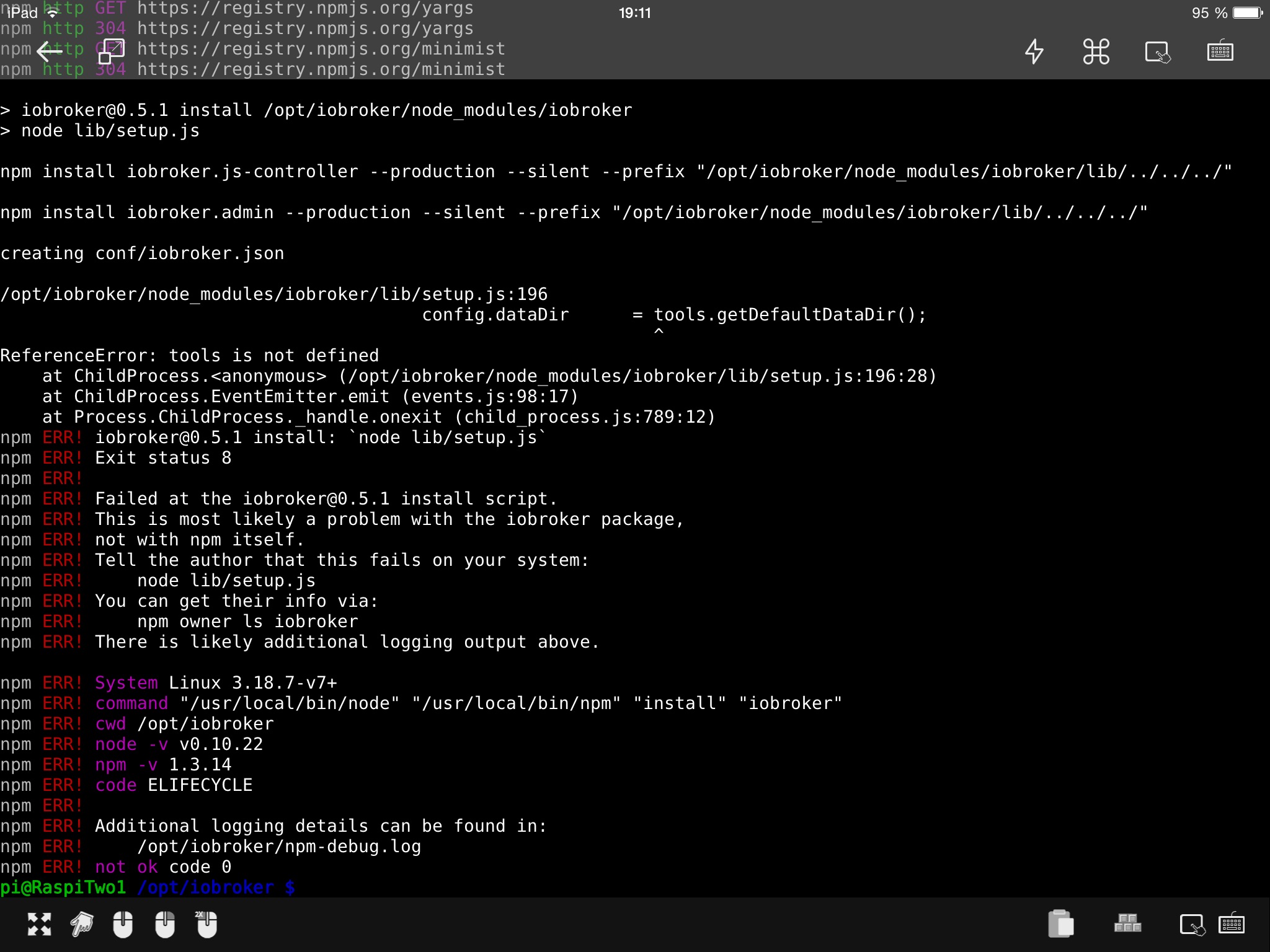Tap the back arrow icon
This screenshot has height=952, width=1270.
click(50, 51)
